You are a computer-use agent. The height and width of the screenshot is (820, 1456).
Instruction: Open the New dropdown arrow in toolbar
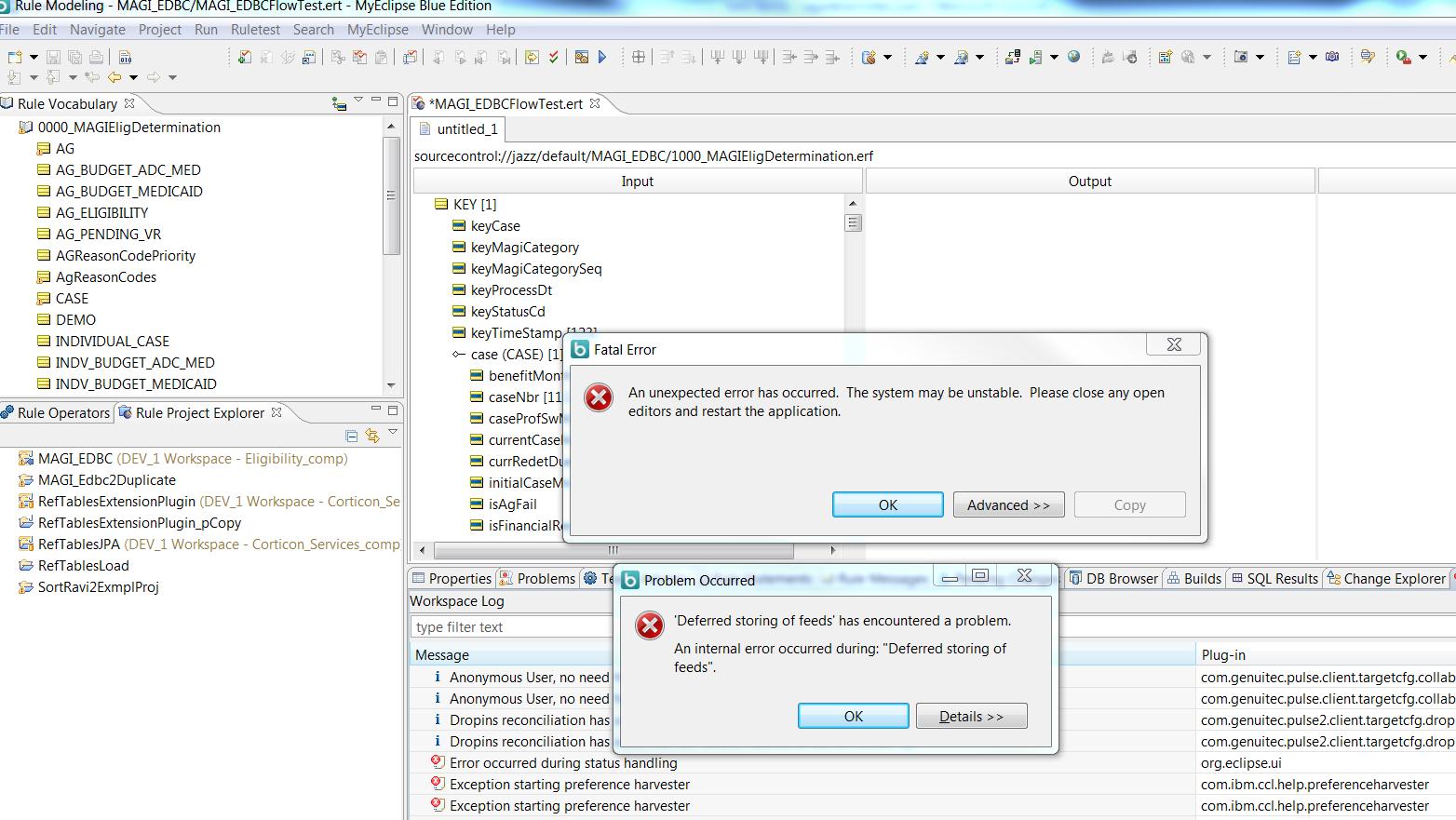(34, 58)
